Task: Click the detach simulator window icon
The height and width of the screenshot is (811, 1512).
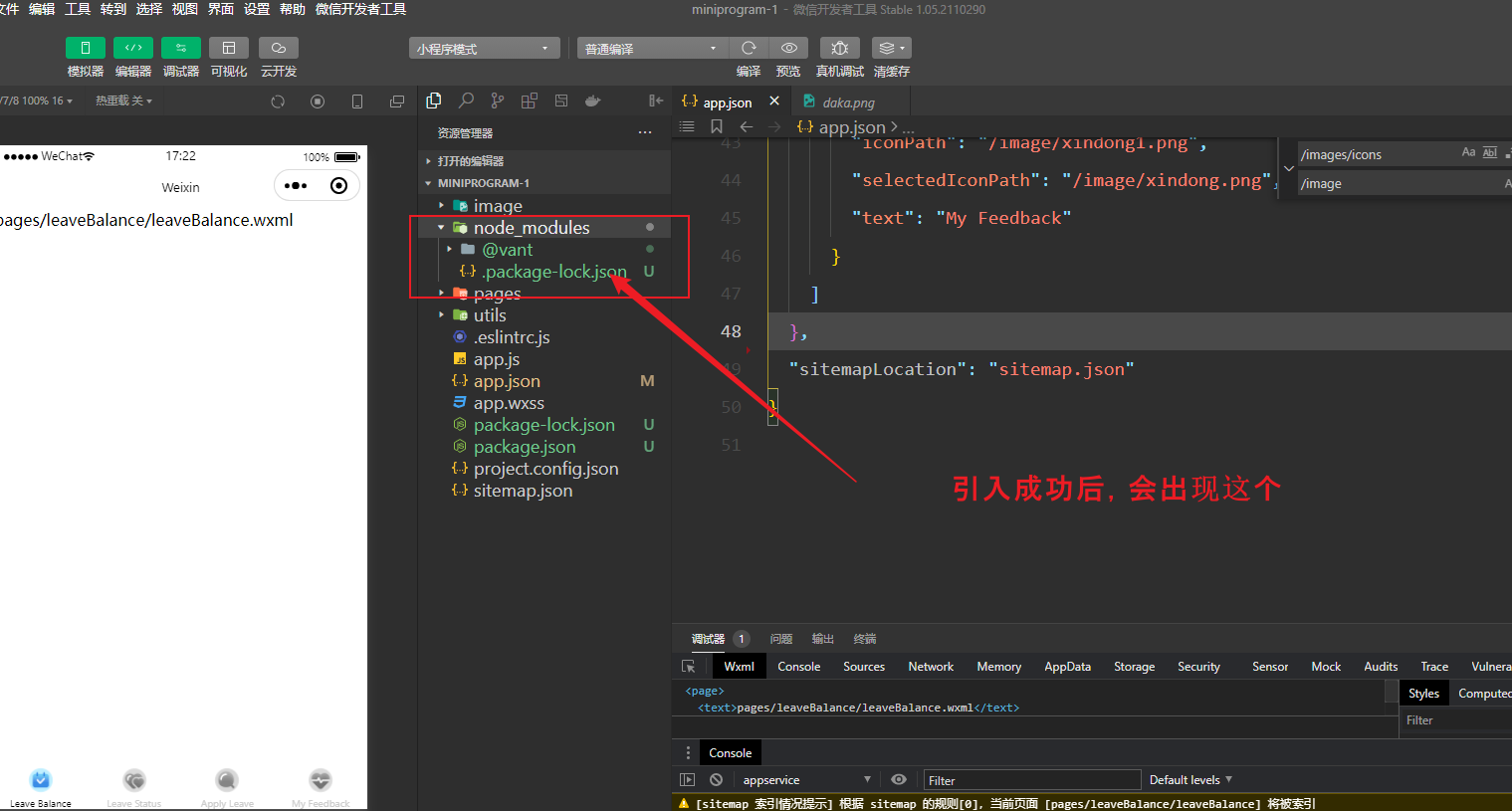Action: (397, 101)
